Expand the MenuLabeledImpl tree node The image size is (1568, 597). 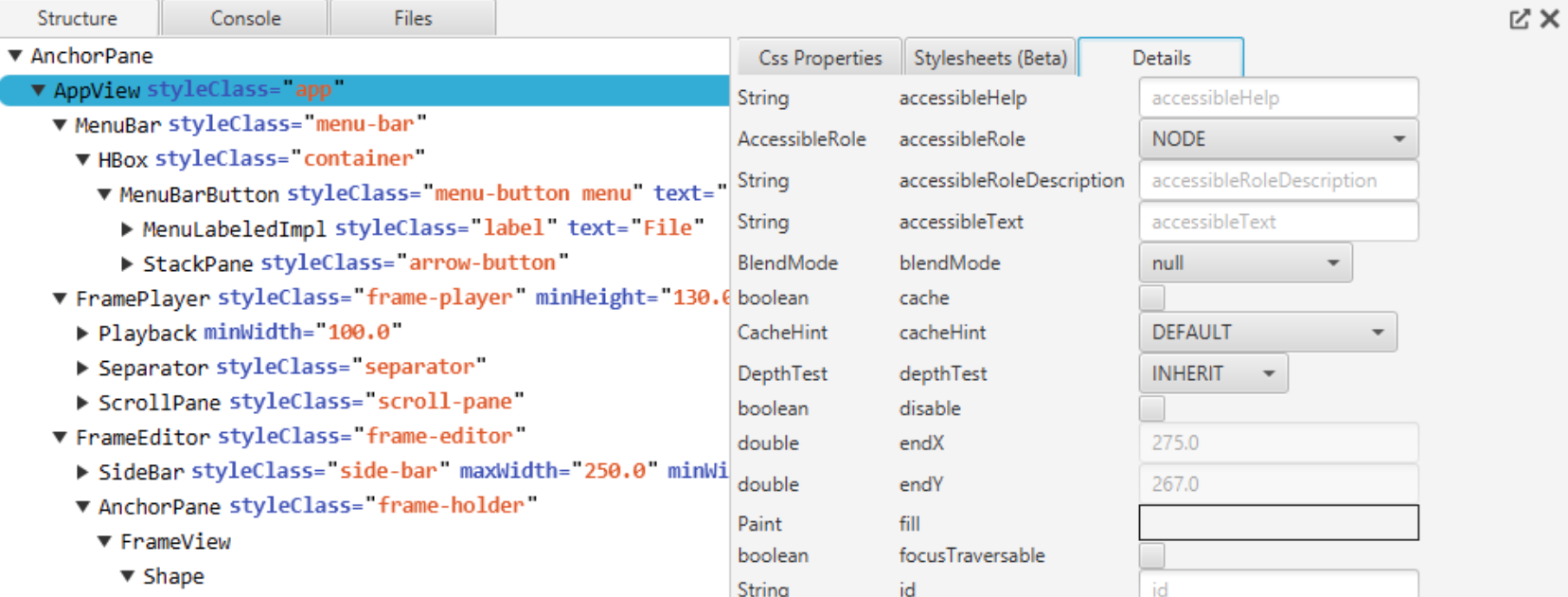[x=128, y=228]
